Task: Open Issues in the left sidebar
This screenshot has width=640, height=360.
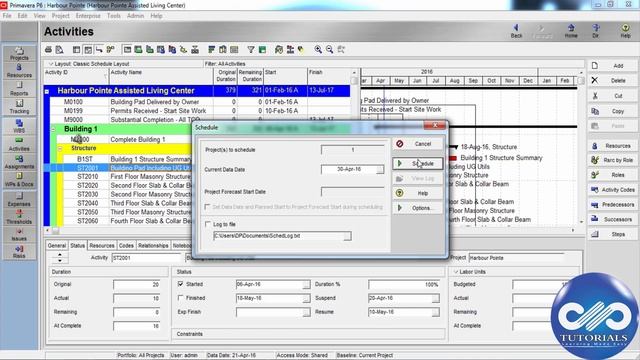Action: (x=19, y=234)
